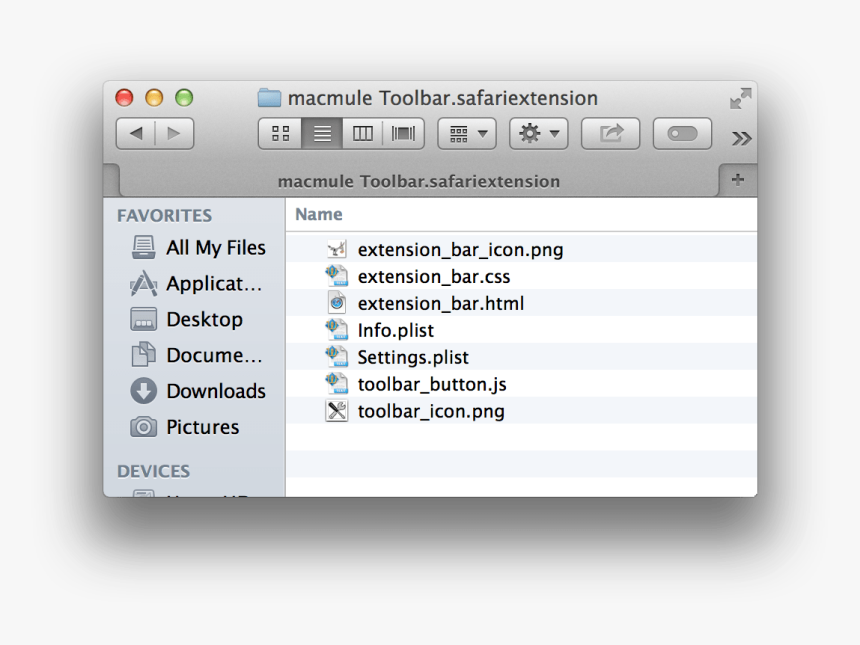The height and width of the screenshot is (645, 860).
Task: Show hidden toolbar items with double chevron
Action: click(x=741, y=138)
